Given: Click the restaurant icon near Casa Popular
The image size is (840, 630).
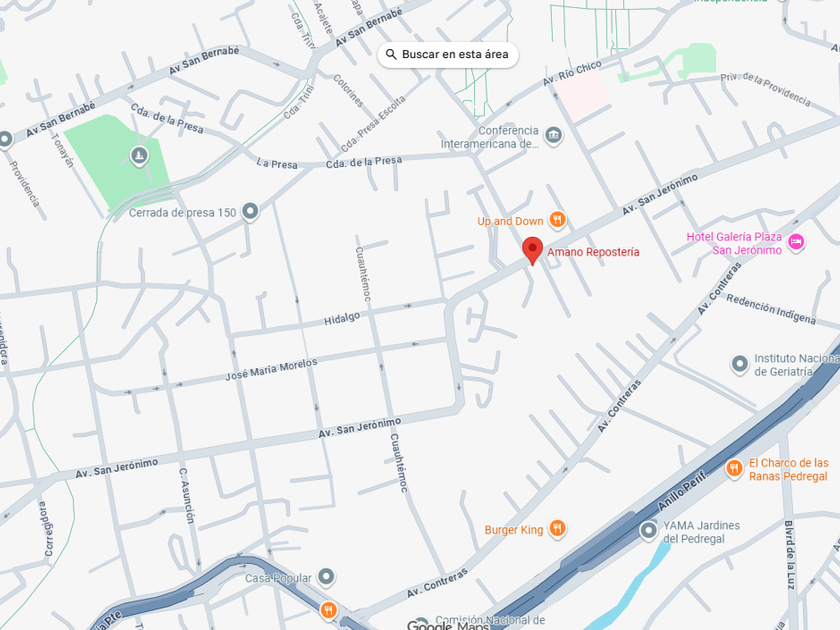Looking at the screenshot, I should (x=328, y=610).
